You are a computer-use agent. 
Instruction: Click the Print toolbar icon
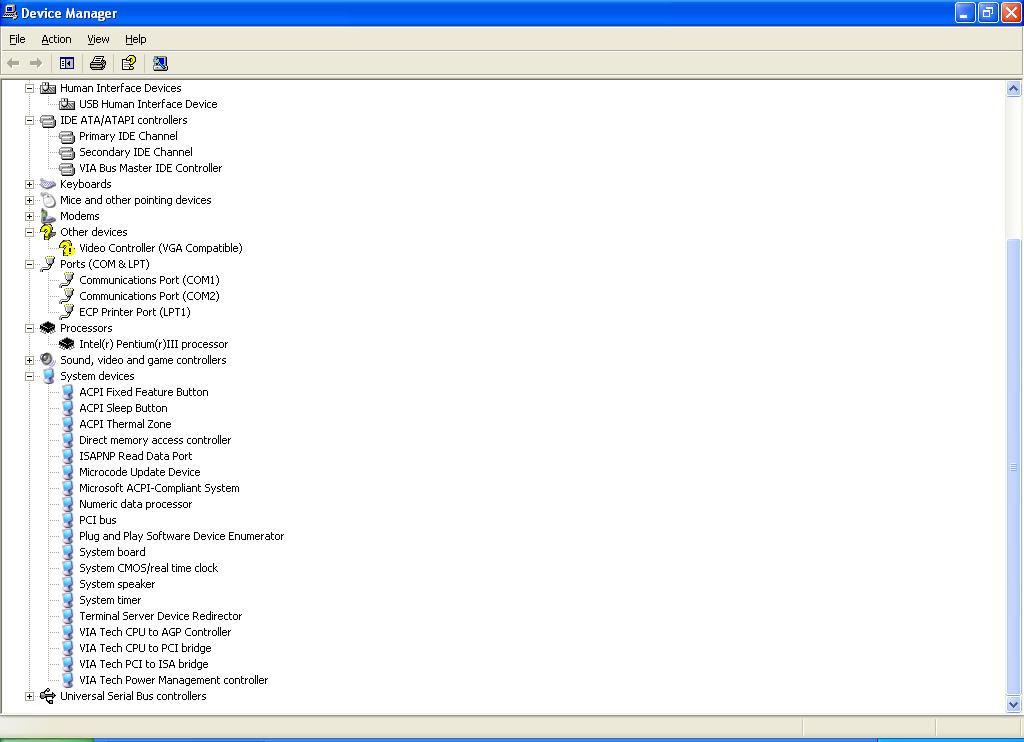pyautogui.click(x=98, y=63)
